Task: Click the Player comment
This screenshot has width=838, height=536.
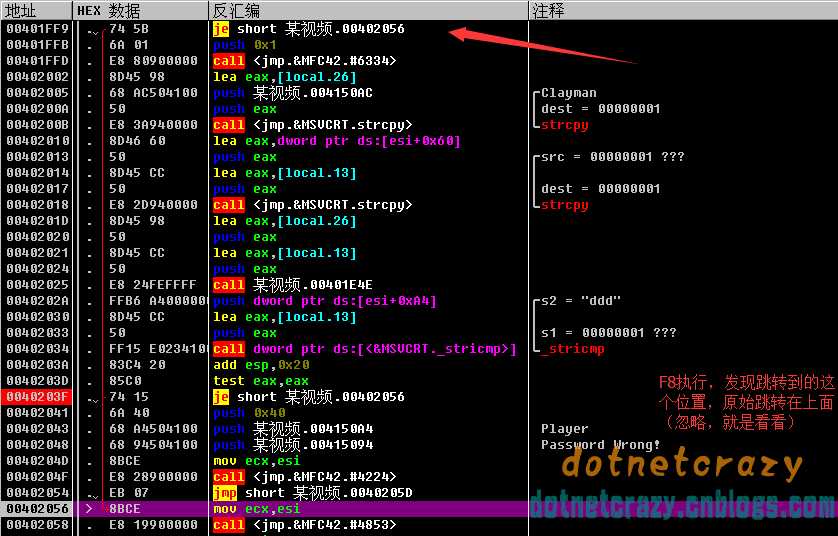Action: point(564,429)
